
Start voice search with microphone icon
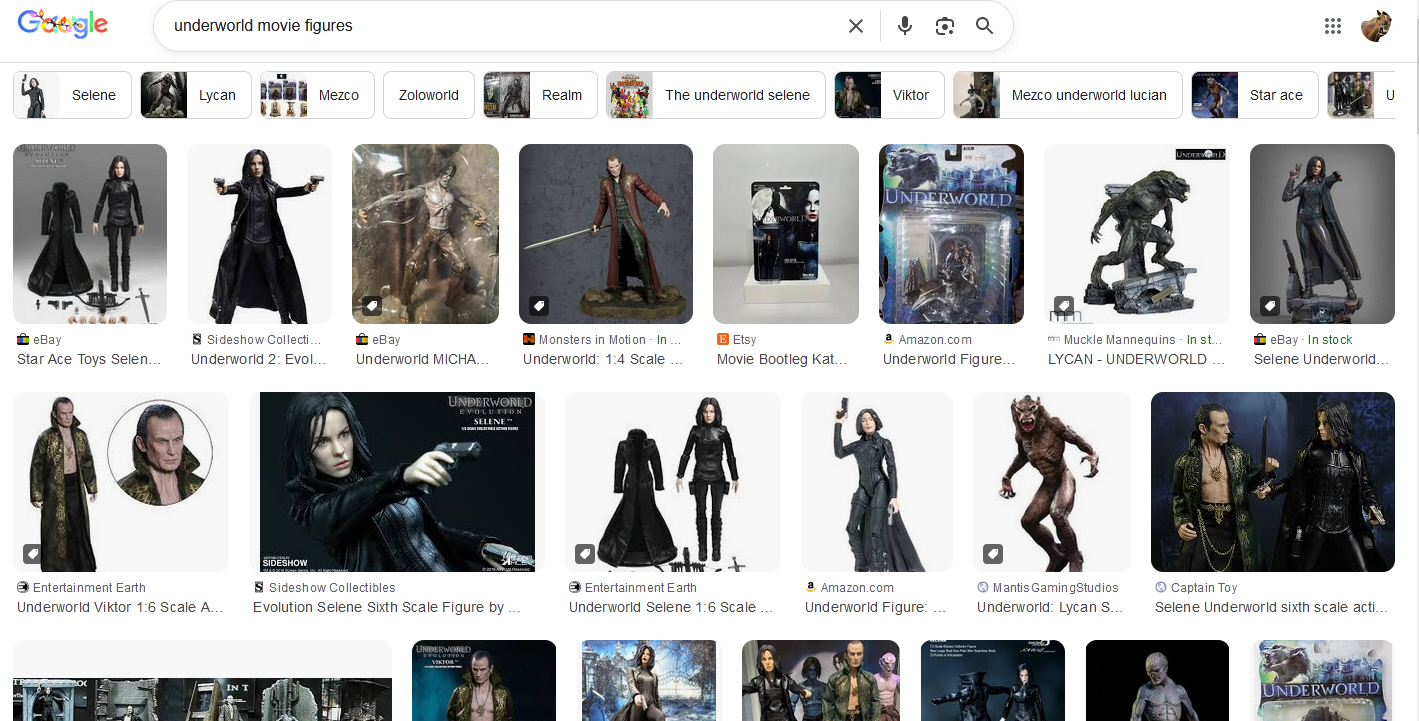click(905, 26)
